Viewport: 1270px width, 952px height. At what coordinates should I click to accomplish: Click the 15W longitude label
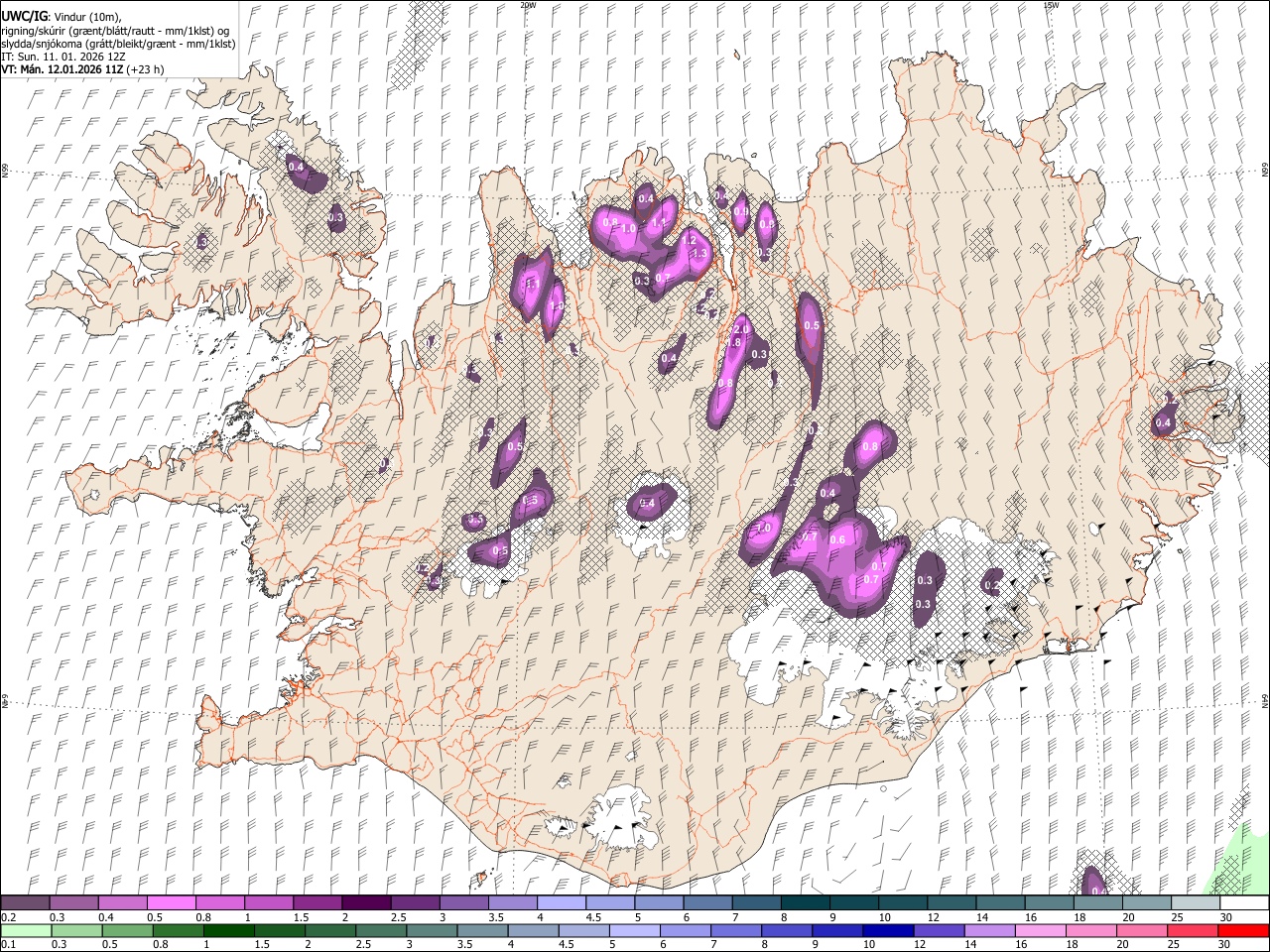[x=1051, y=5]
